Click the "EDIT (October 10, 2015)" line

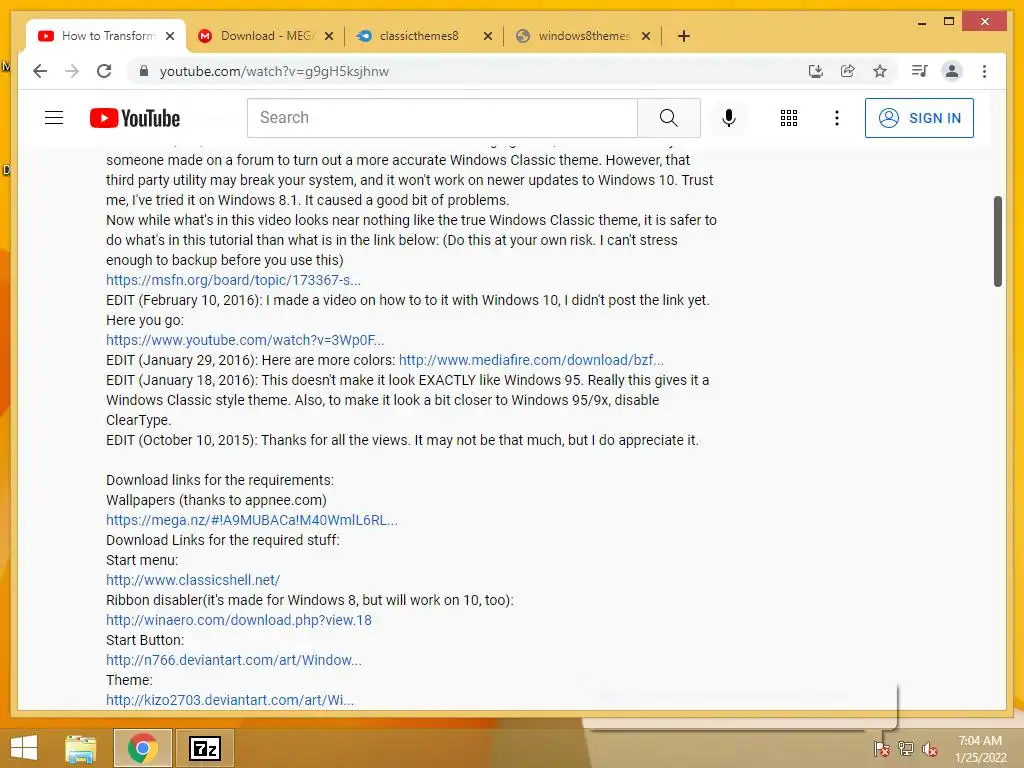click(402, 440)
